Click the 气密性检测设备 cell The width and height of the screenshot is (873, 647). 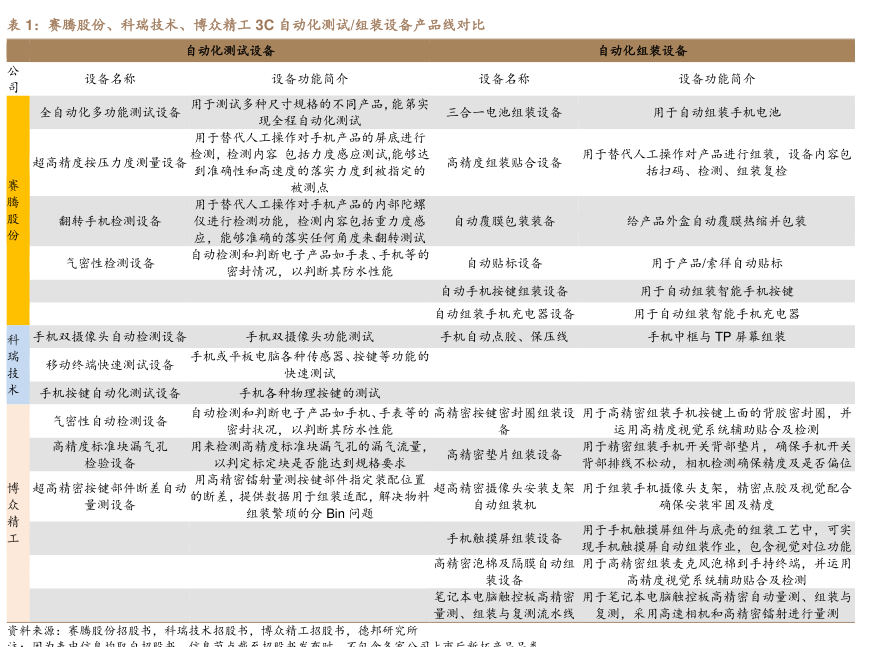tap(110, 263)
